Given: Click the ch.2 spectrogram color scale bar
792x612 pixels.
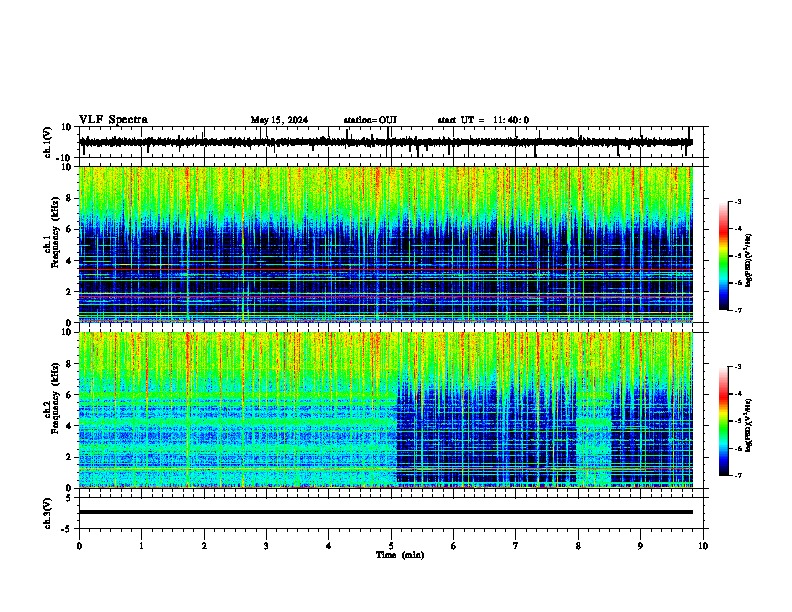Looking at the screenshot, I should (724, 421).
